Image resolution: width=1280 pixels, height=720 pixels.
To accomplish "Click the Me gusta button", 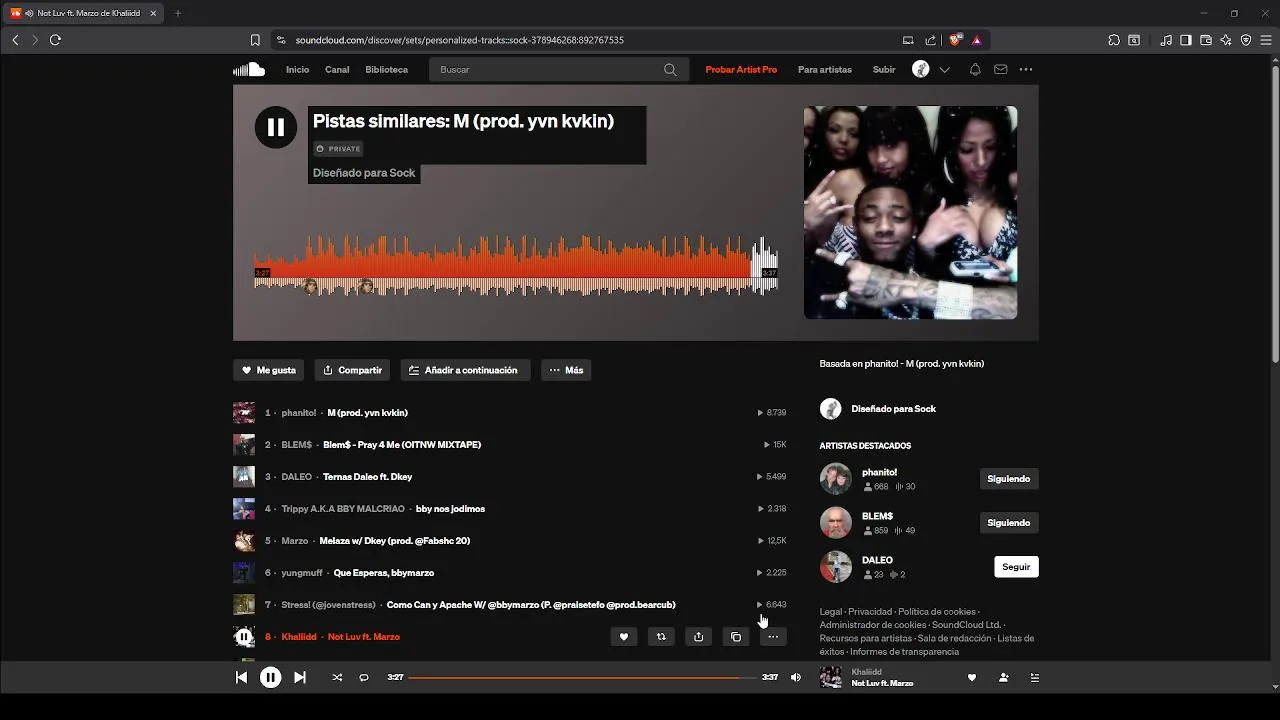I will coord(269,370).
